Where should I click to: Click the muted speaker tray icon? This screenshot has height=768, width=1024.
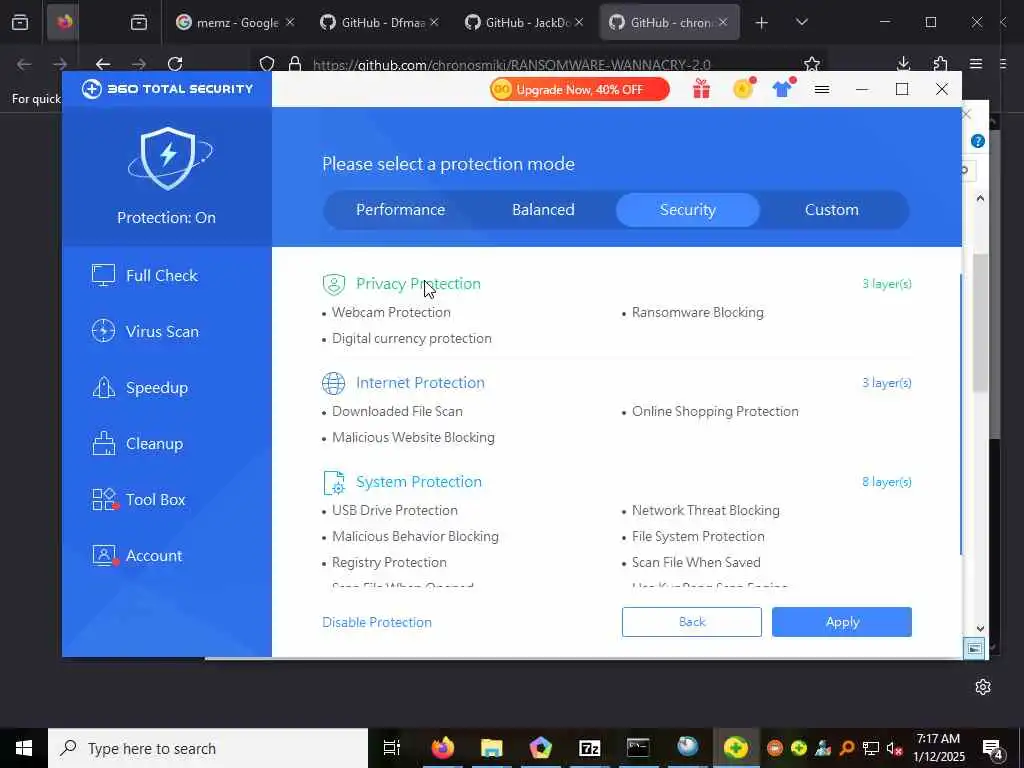pyautogui.click(x=894, y=748)
